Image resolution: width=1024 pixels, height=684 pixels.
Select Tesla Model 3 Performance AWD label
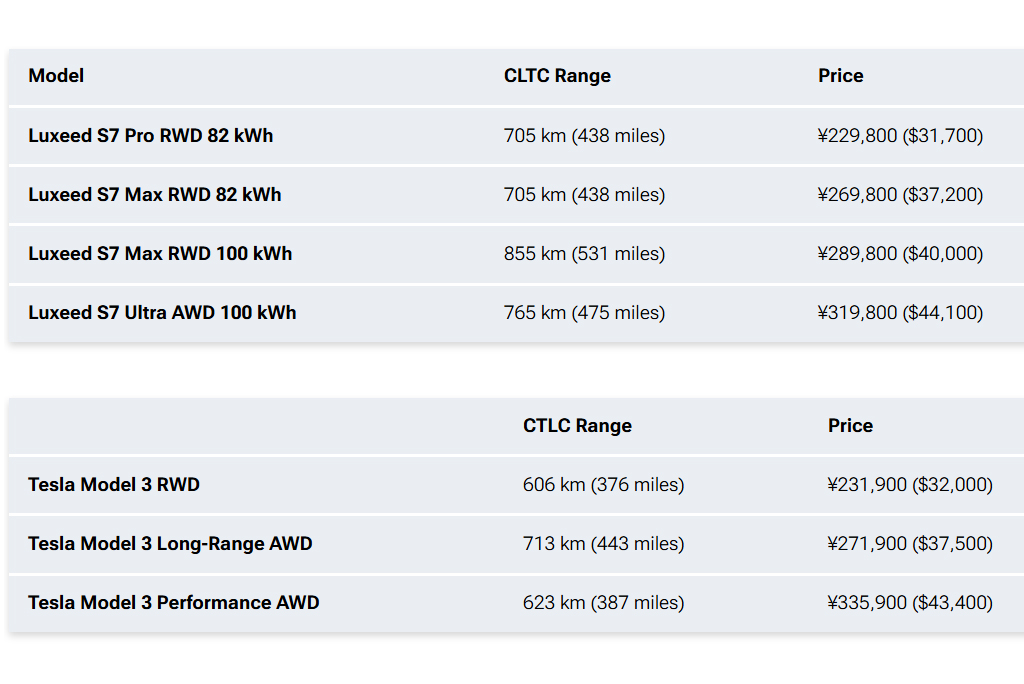coord(174,603)
